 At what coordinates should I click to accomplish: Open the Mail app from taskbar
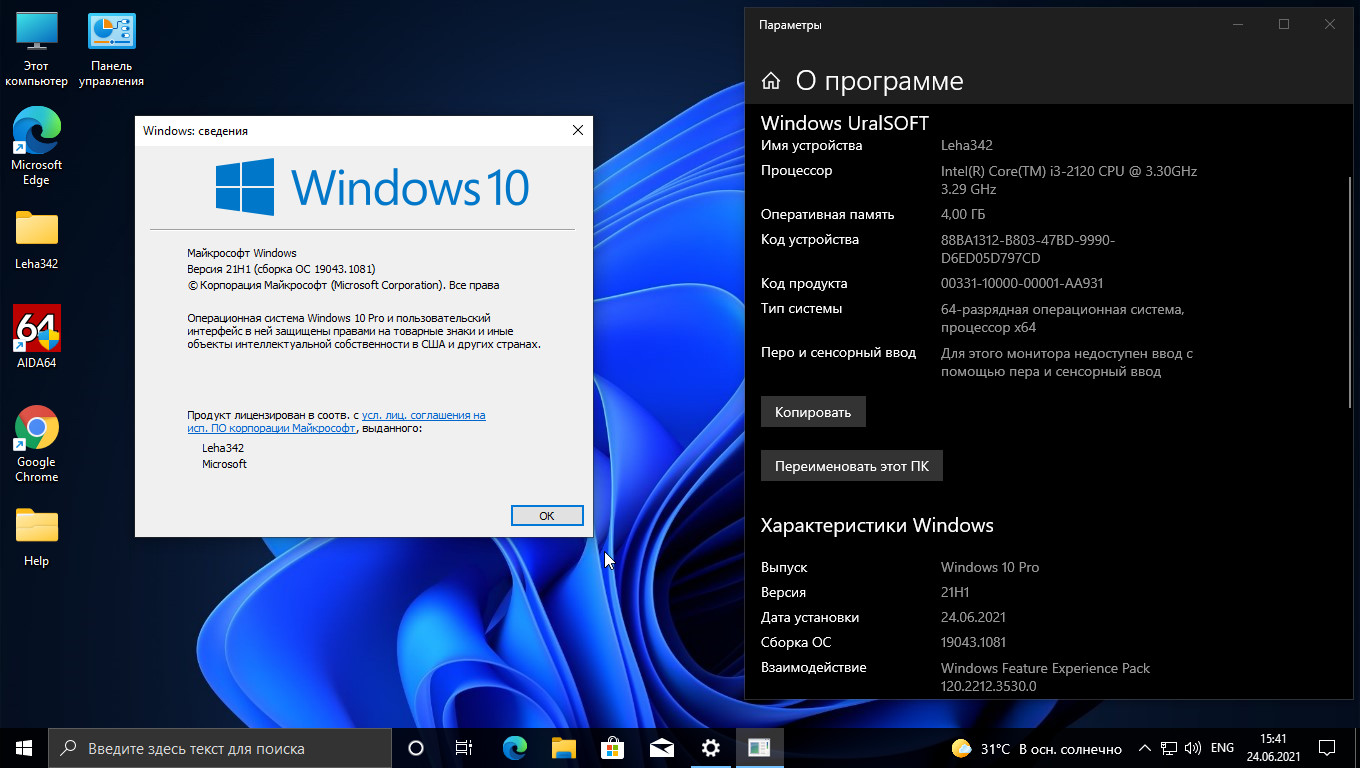(x=661, y=748)
